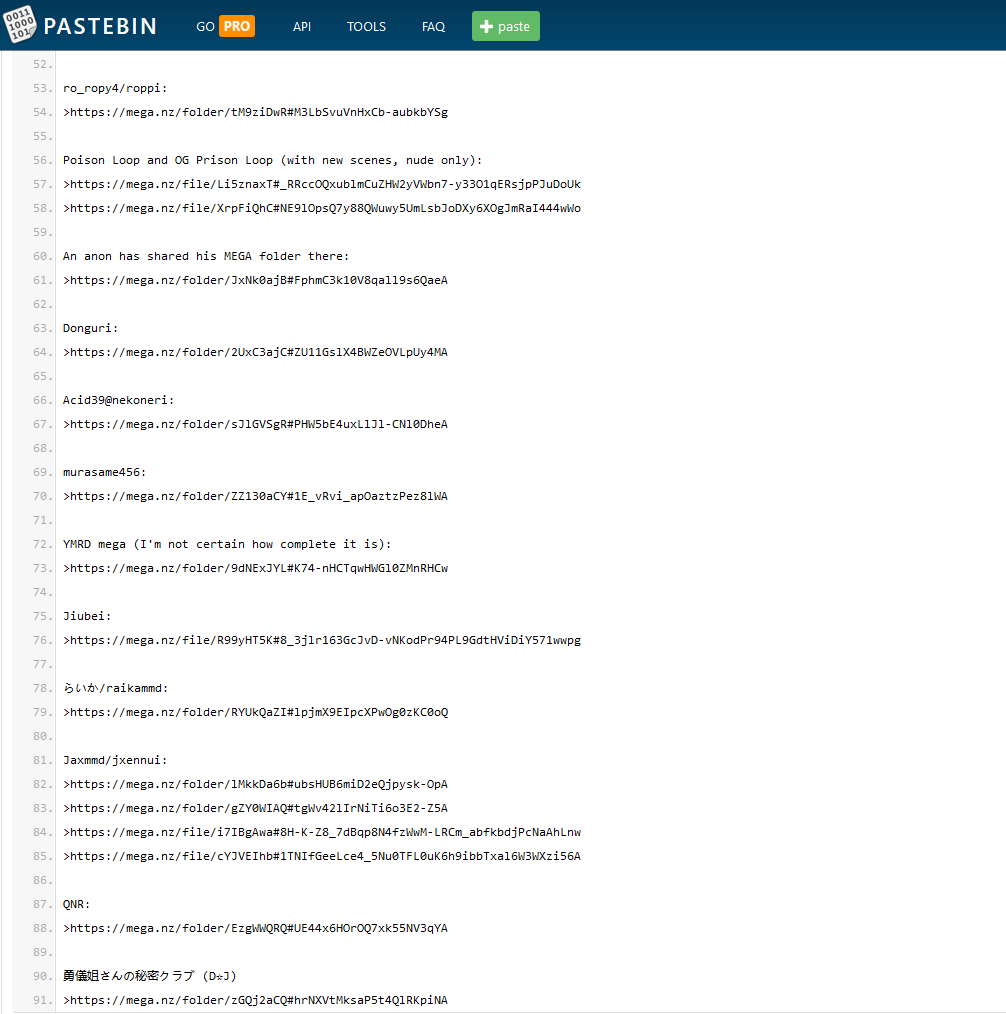
Task: Click the mega file line starting Li5znaxT
Action: pyautogui.click(x=322, y=184)
